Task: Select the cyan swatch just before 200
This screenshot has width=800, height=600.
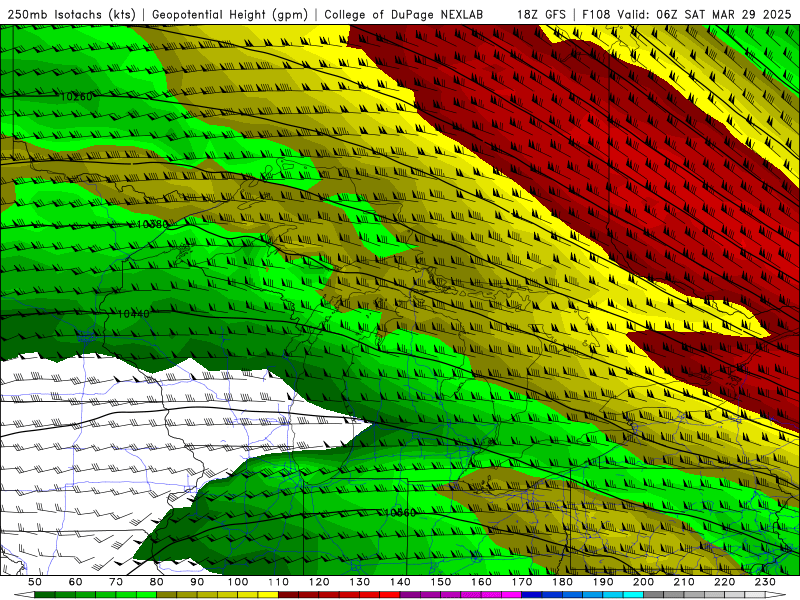Action: point(634,595)
